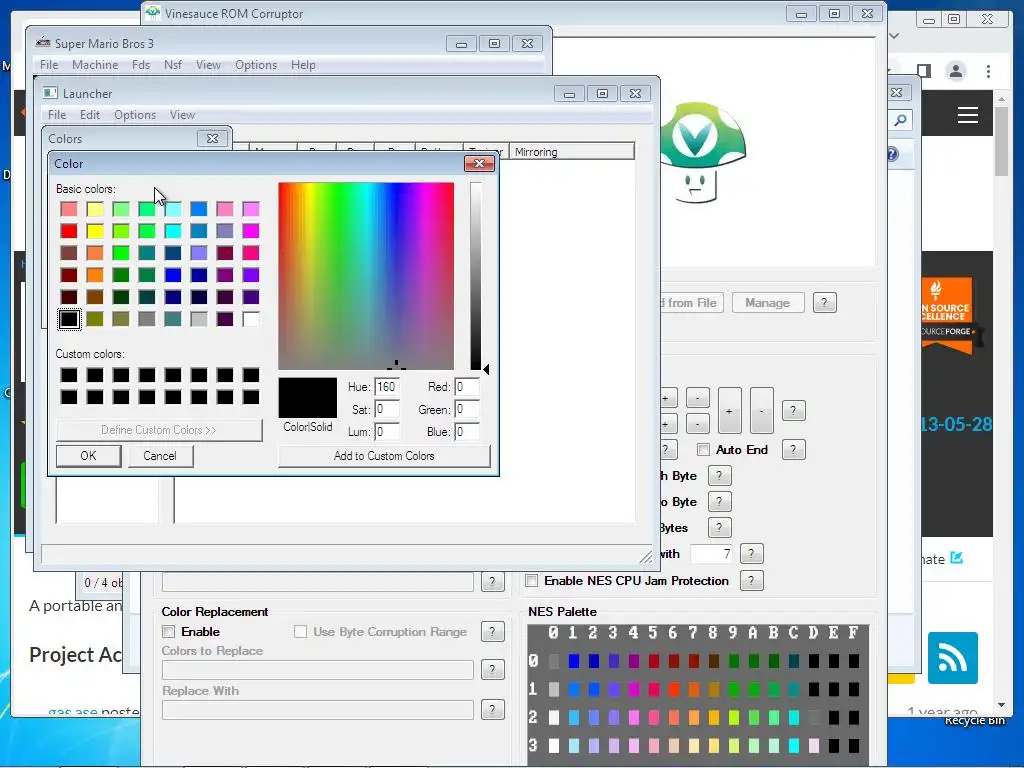Click the field containing value 7

pyautogui.click(x=712, y=554)
